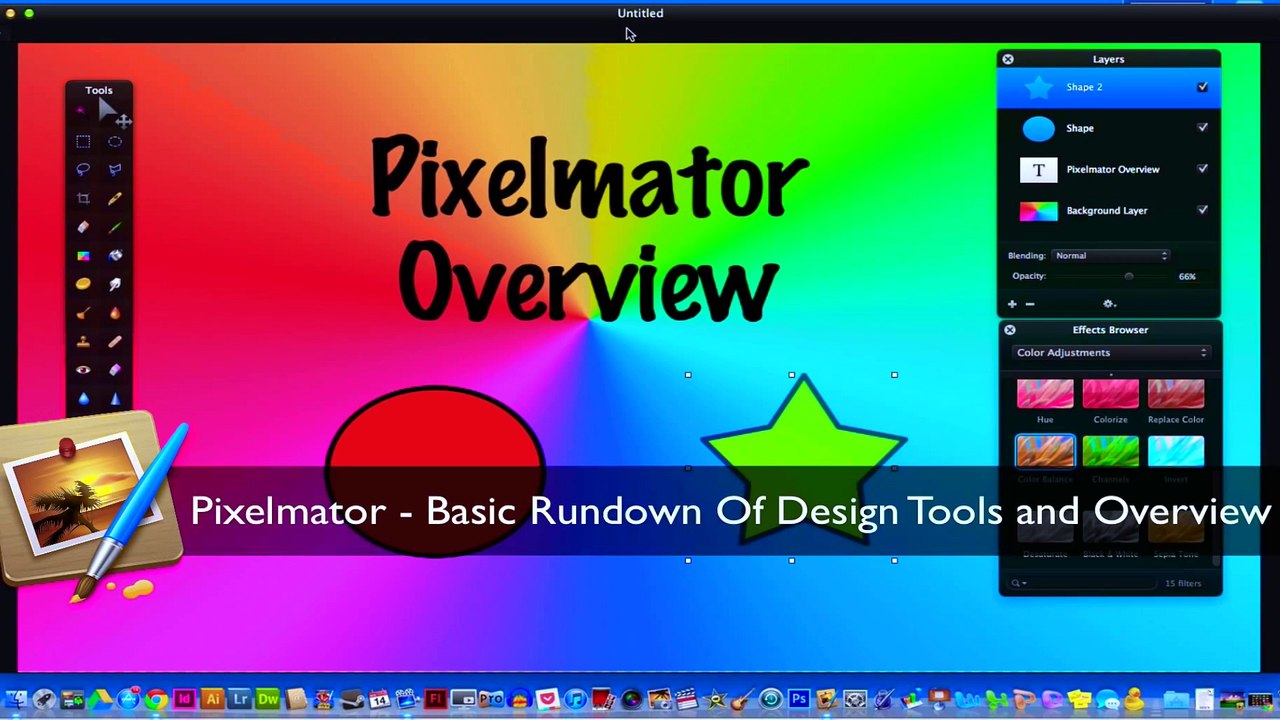
Task: Choose the Lasso tool
Action: click(x=83, y=170)
